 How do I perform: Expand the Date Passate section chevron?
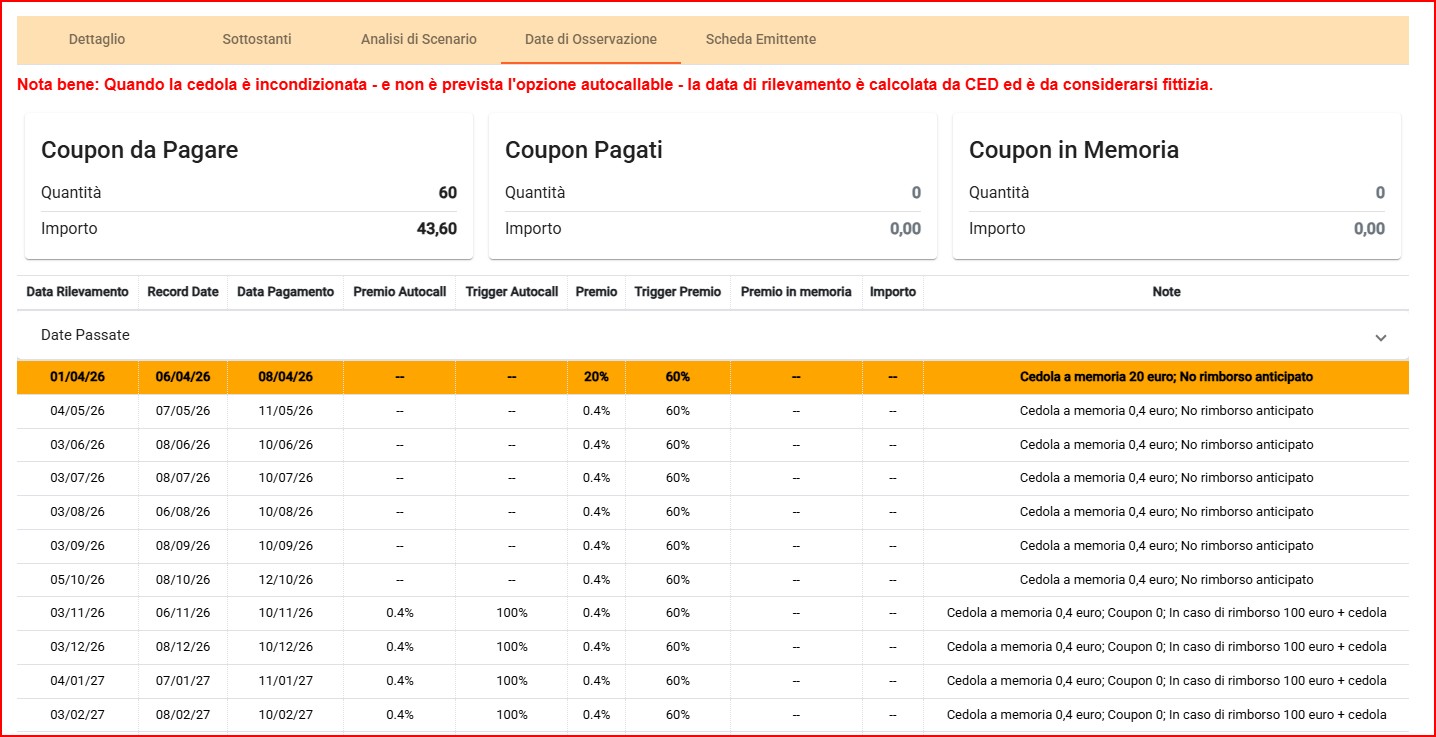1381,337
